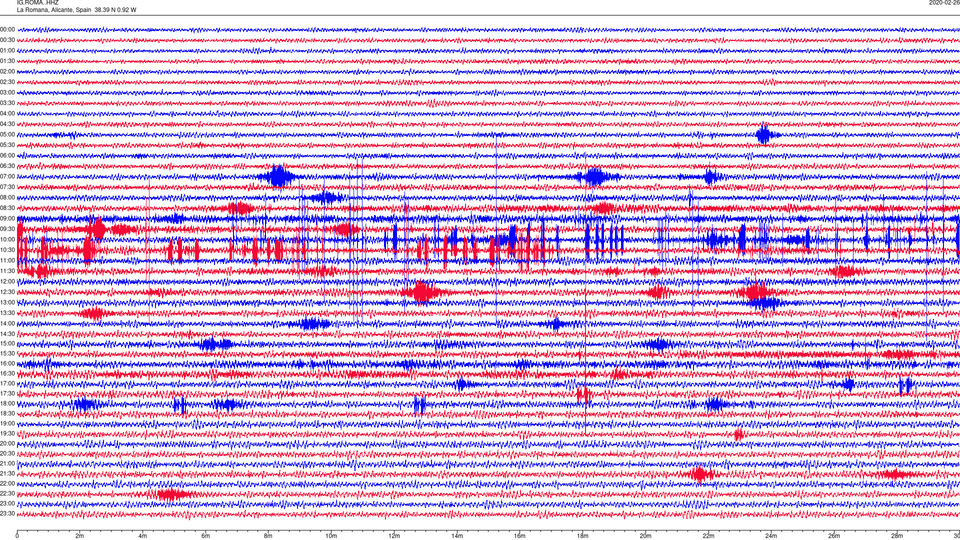This screenshot has height=540, width=960.
Task: Select the 08:00 time row label
Action: tap(7, 198)
